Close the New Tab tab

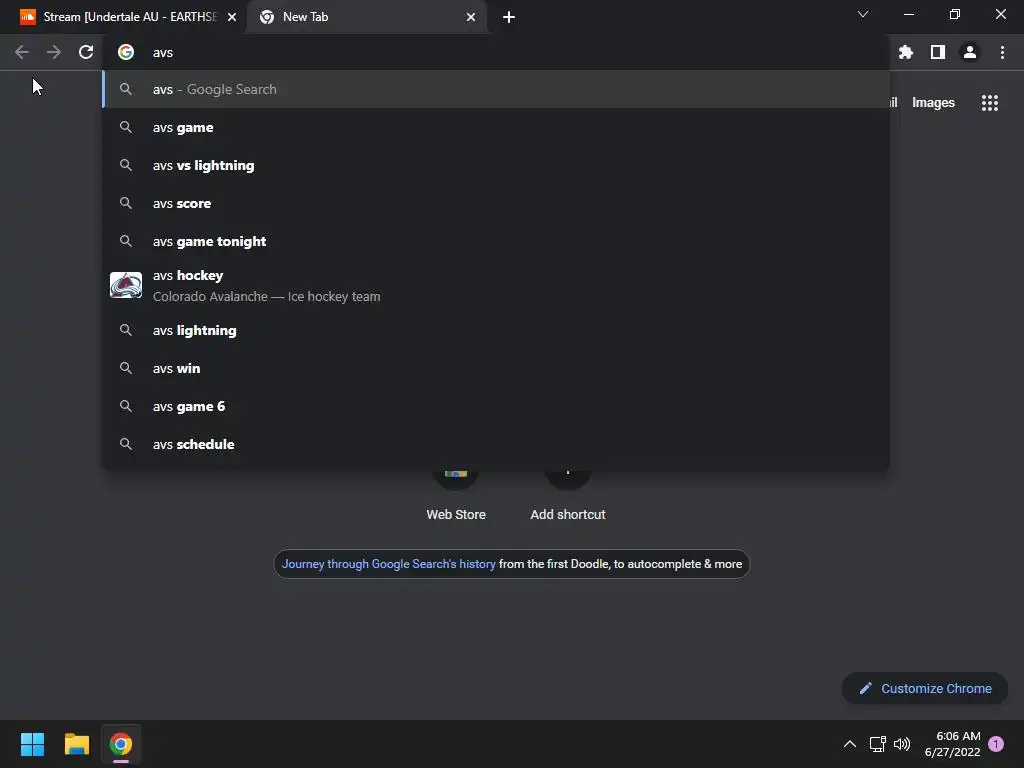(x=471, y=17)
